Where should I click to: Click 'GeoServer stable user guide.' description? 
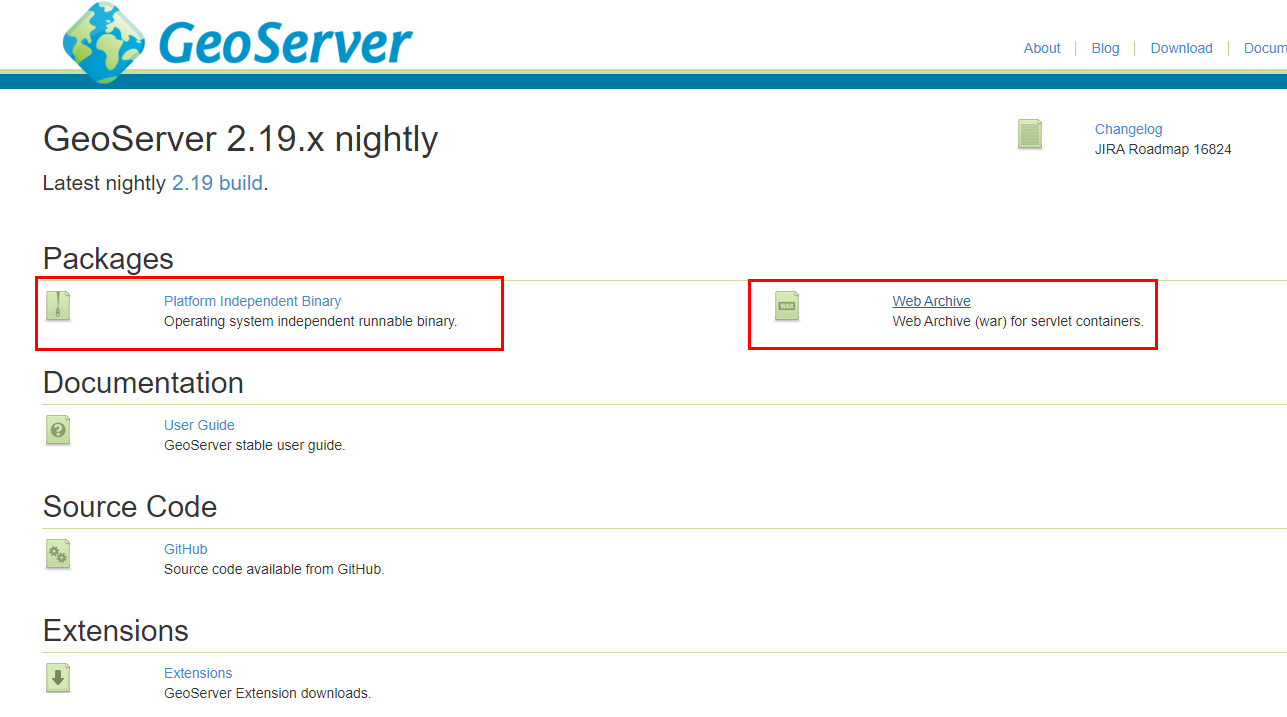click(254, 445)
